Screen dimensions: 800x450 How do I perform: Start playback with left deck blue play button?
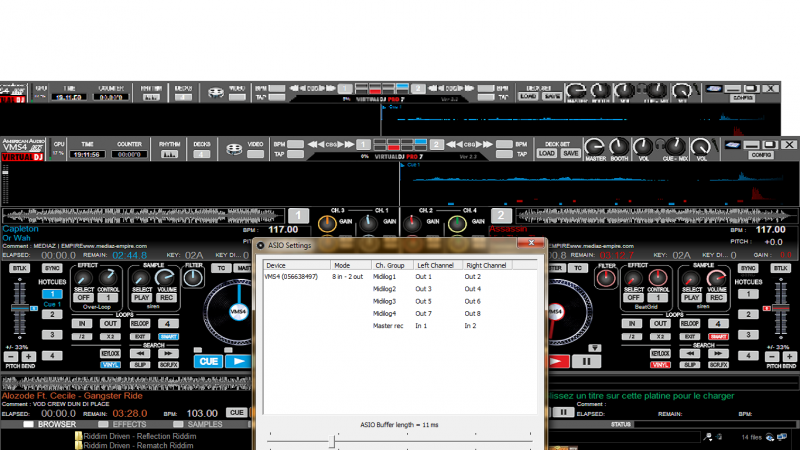(x=239, y=361)
